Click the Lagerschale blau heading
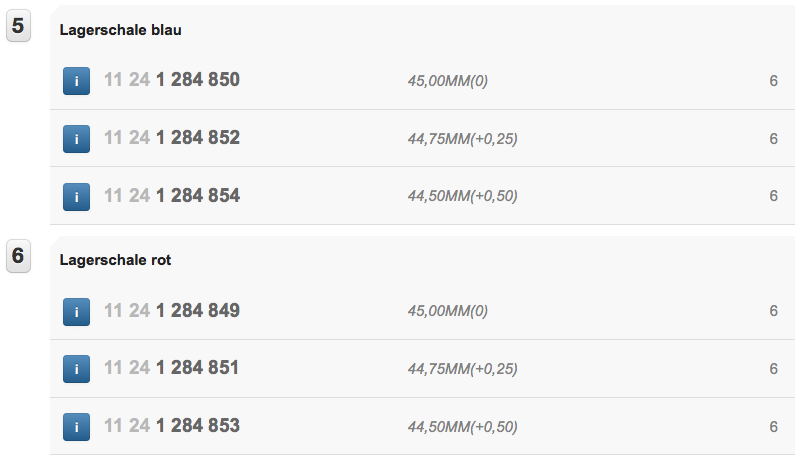This screenshot has width=795, height=462. point(120,30)
